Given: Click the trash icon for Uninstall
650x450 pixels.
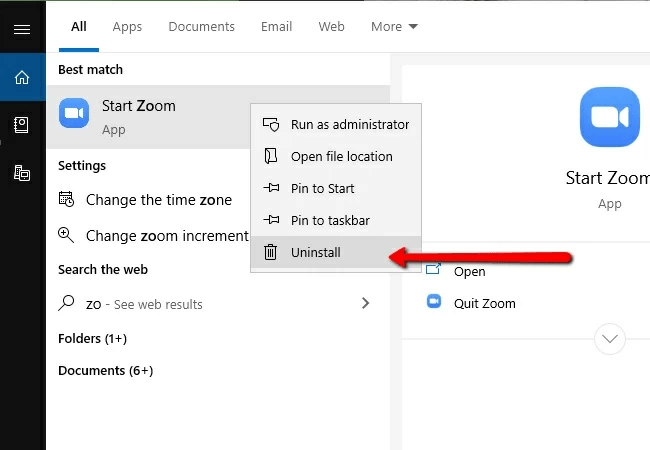Looking at the screenshot, I should point(271,252).
